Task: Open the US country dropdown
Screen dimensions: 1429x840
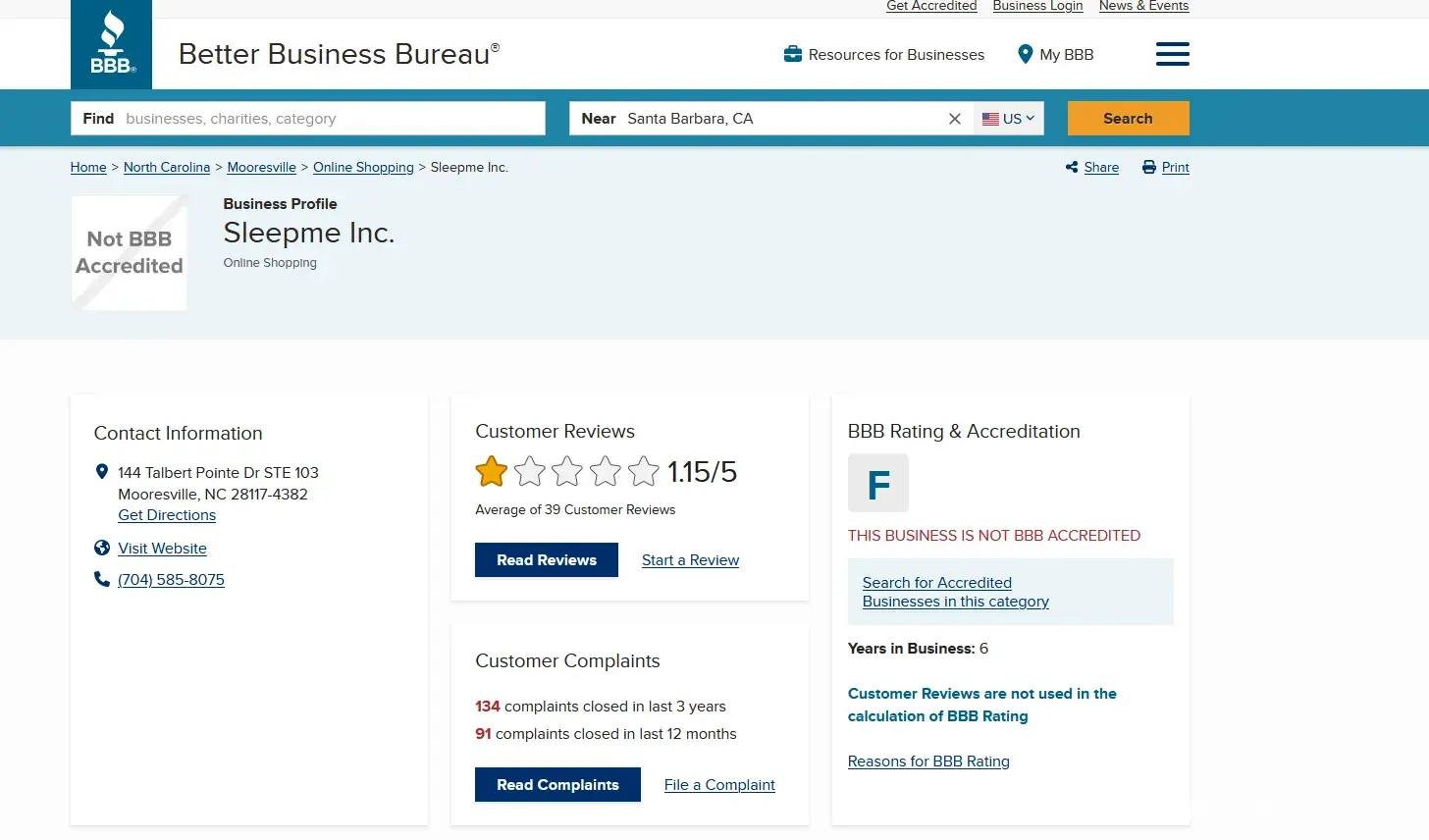Action: coord(1008,119)
